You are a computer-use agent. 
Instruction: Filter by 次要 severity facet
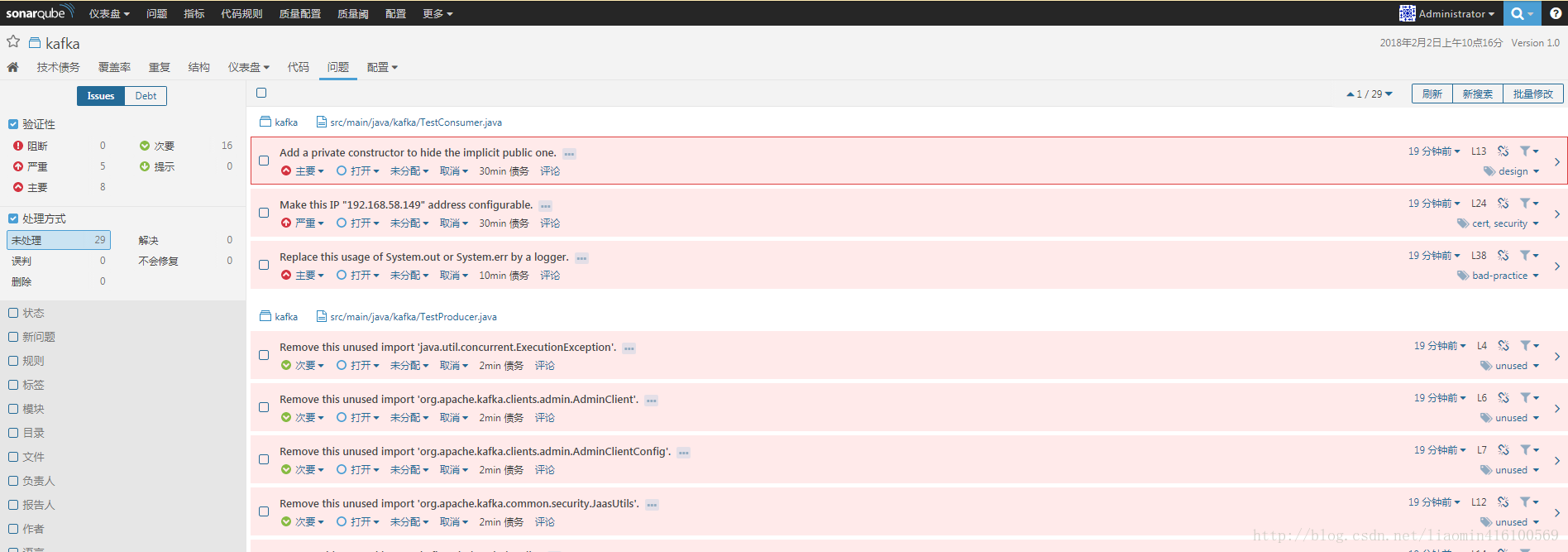point(186,146)
